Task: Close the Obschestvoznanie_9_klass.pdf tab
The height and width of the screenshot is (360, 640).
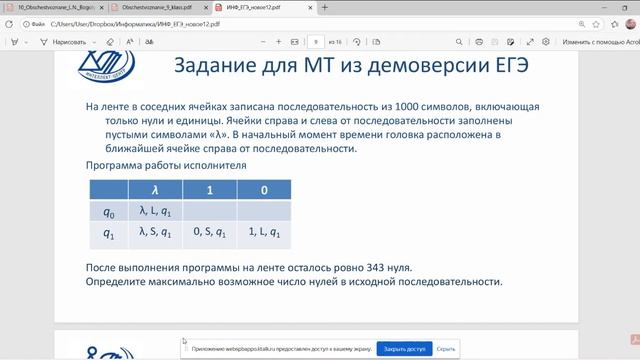Action: pos(206,7)
